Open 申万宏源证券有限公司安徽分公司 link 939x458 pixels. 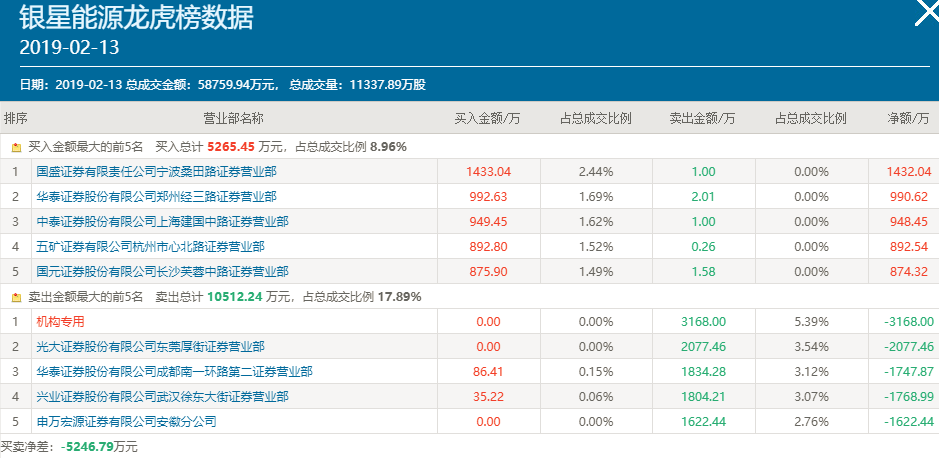(126, 422)
